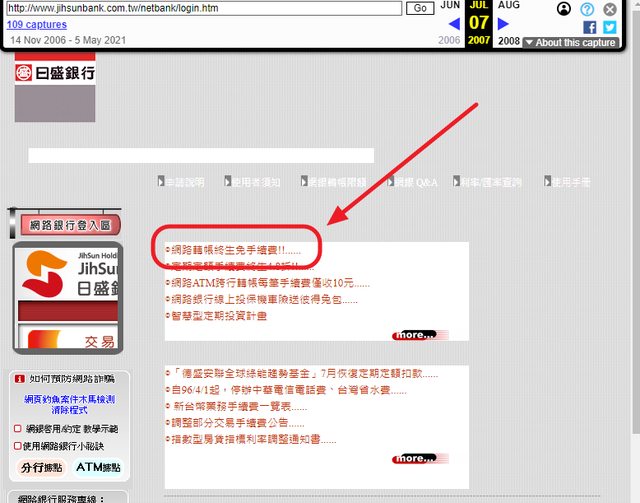The height and width of the screenshot is (503, 640).
Task: Open the 109 captures link
Action: [x=37, y=24]
